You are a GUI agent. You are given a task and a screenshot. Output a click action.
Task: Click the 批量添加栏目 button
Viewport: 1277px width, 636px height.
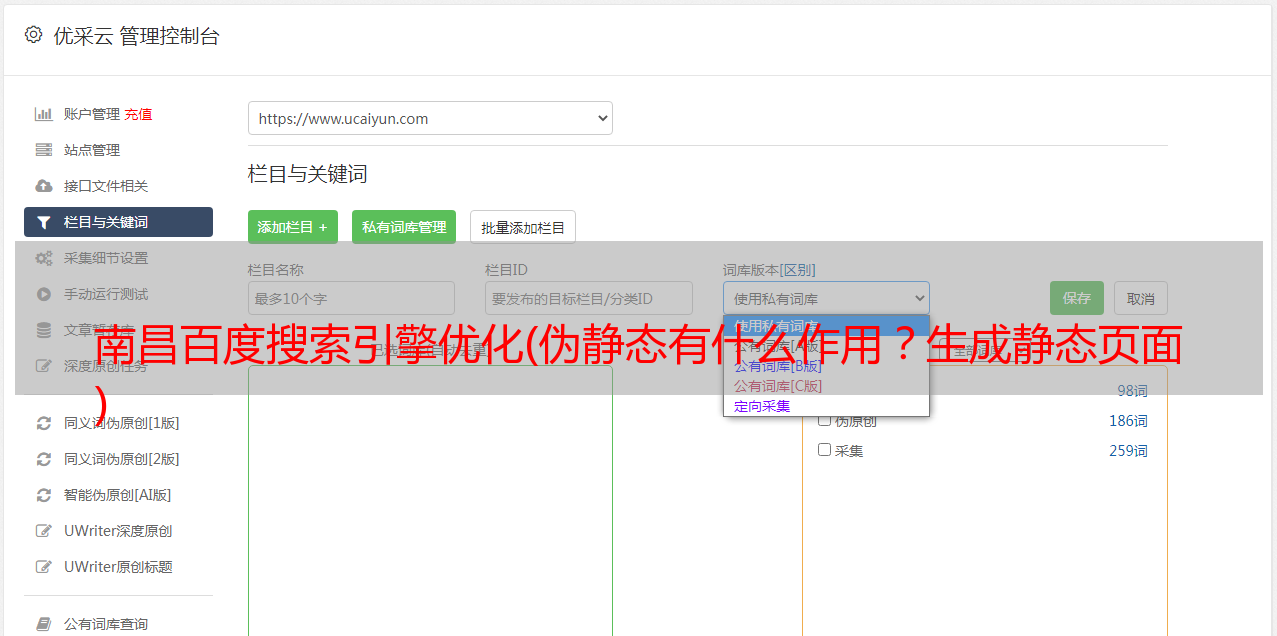pos(523,227)
